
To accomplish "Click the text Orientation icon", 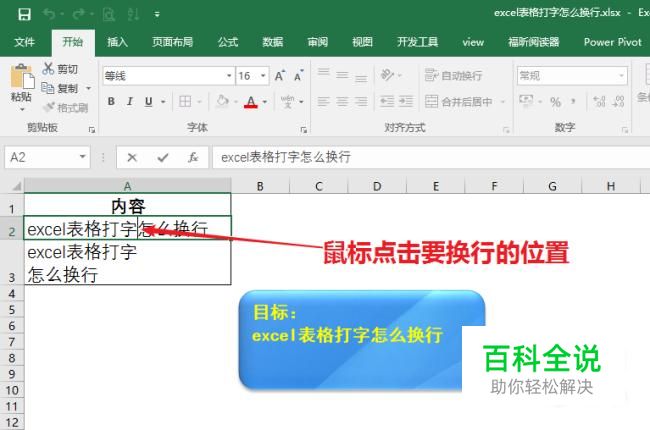I will [387, 75].
